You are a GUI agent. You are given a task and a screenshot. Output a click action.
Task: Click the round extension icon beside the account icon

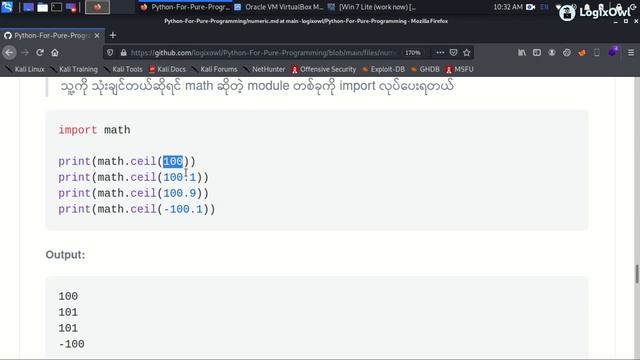(567, 53)
